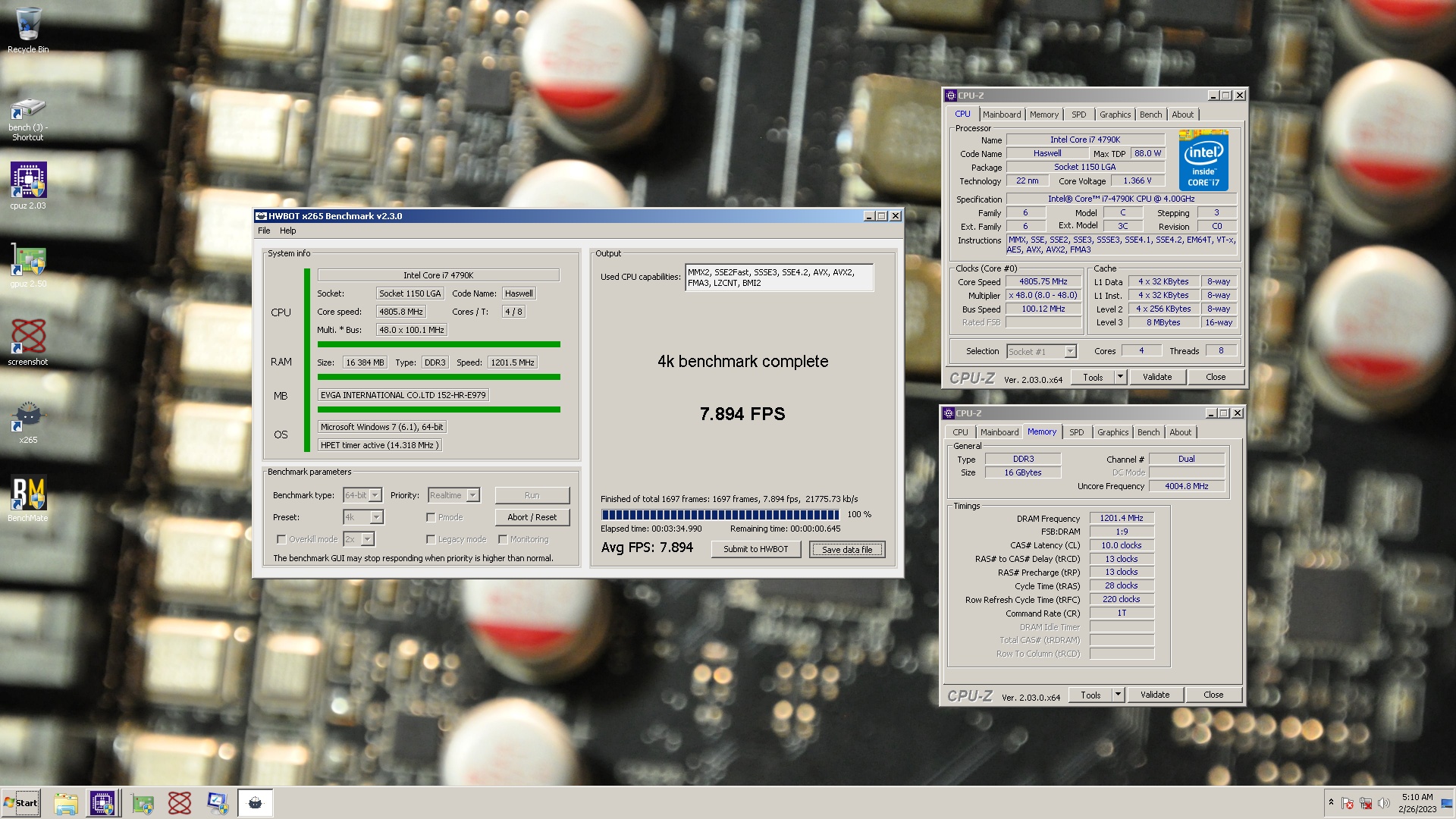Open the volume speaker tray icon
The width and height of the screenshot is (1456, 819).
(x=1384, y=803)
